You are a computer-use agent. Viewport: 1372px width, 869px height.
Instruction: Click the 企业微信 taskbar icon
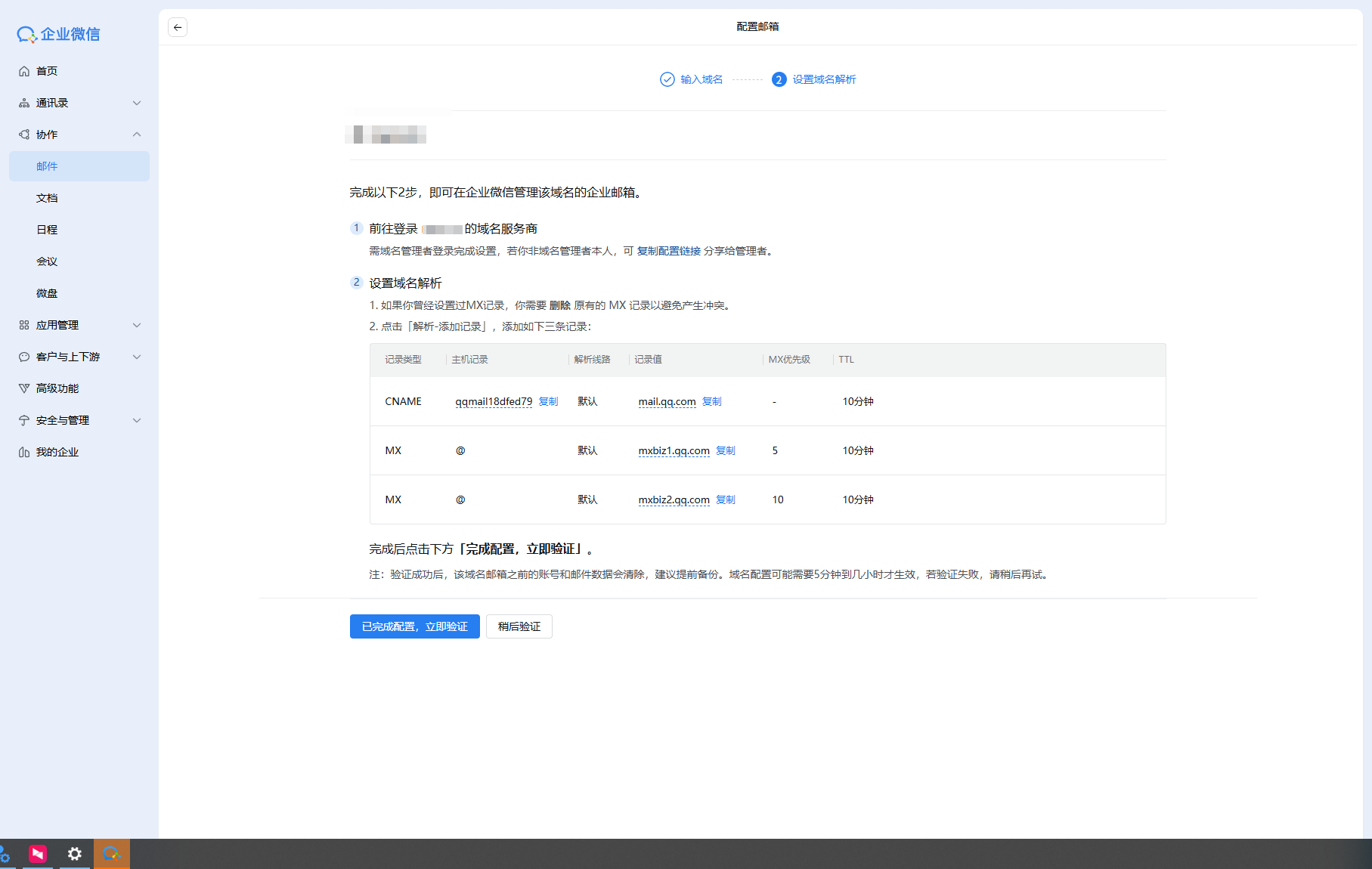click(x=112, y=854)
